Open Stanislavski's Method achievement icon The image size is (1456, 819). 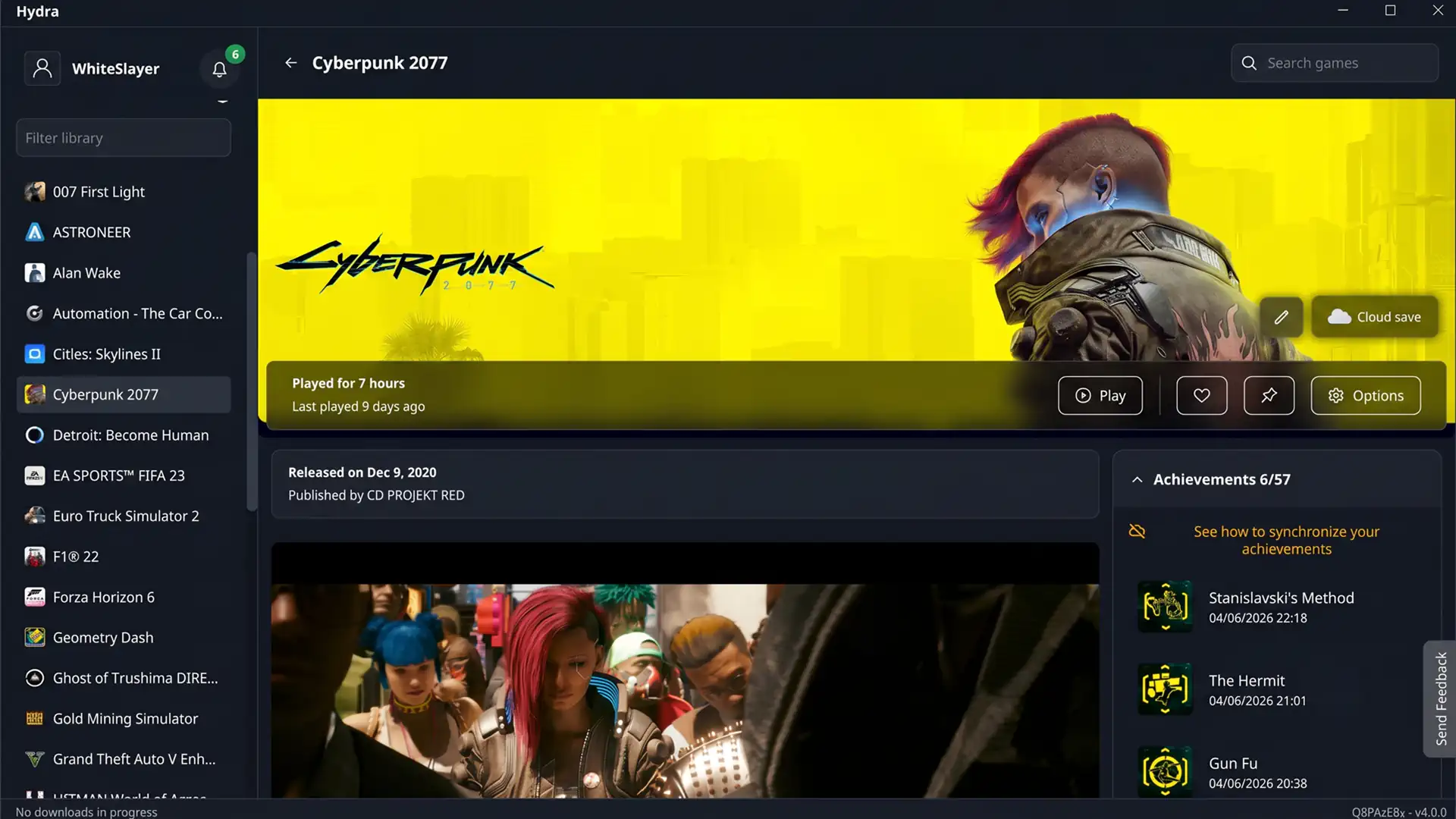1166,607
